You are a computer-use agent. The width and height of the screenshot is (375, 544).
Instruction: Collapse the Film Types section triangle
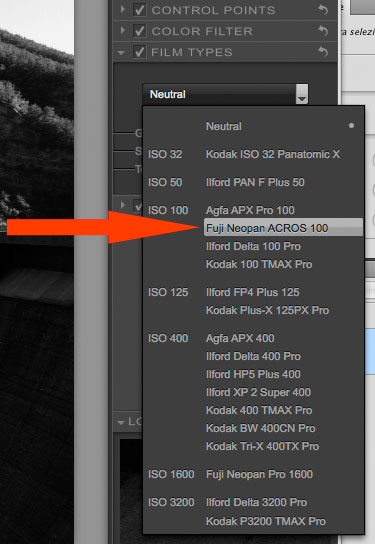click(121, 53)
